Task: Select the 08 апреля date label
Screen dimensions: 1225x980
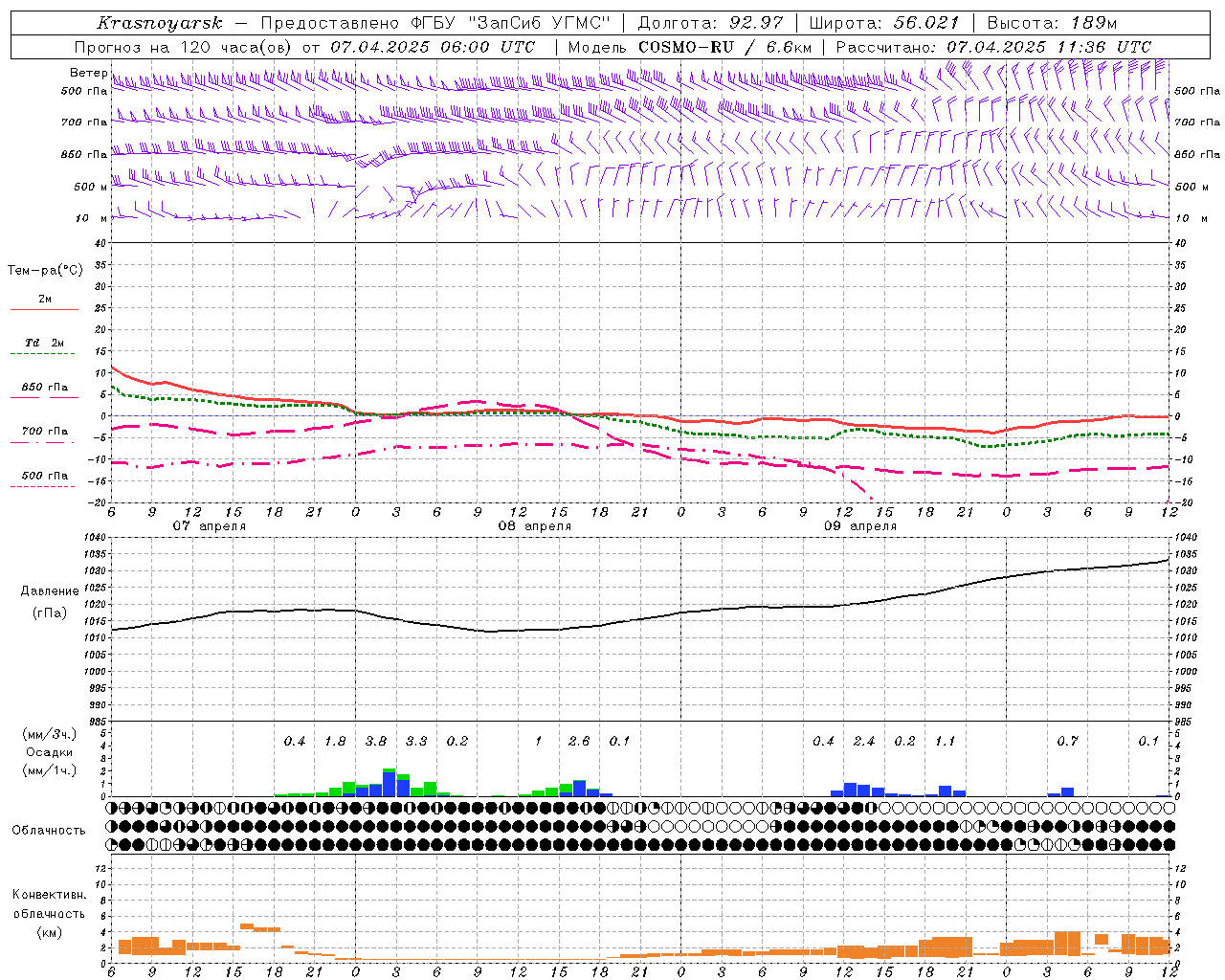Action: click(x=534, y=526)
